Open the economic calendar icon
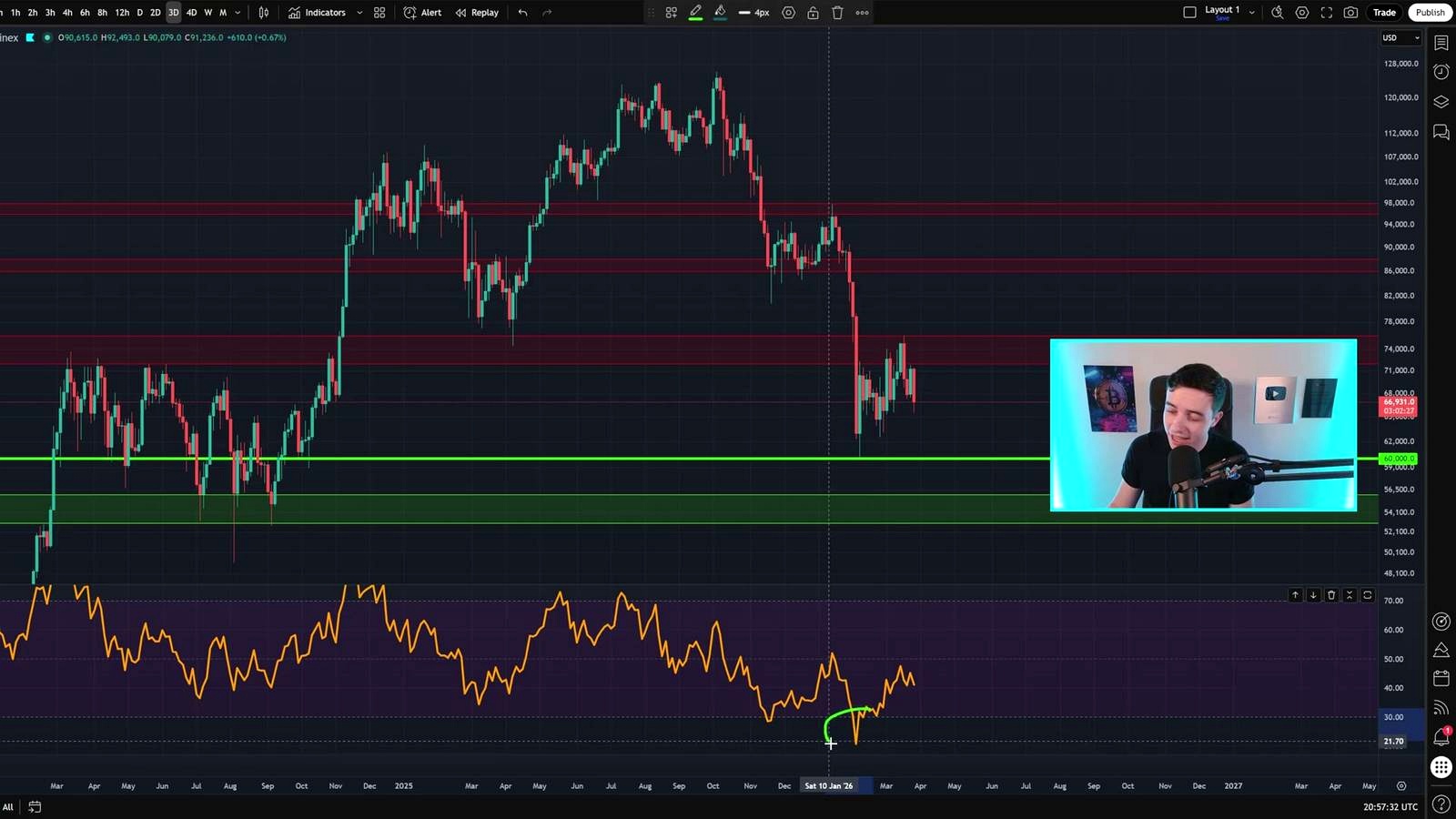The image size is (1456, 819). point(1441,678)
